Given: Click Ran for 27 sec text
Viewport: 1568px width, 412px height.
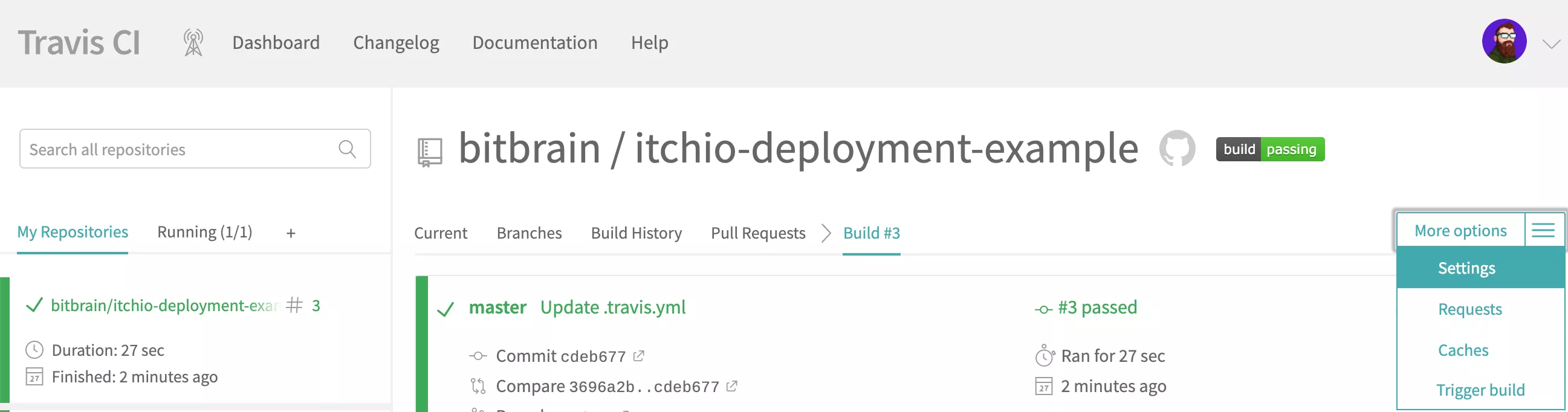Looking at the screenshot, I should (1113, 356).
